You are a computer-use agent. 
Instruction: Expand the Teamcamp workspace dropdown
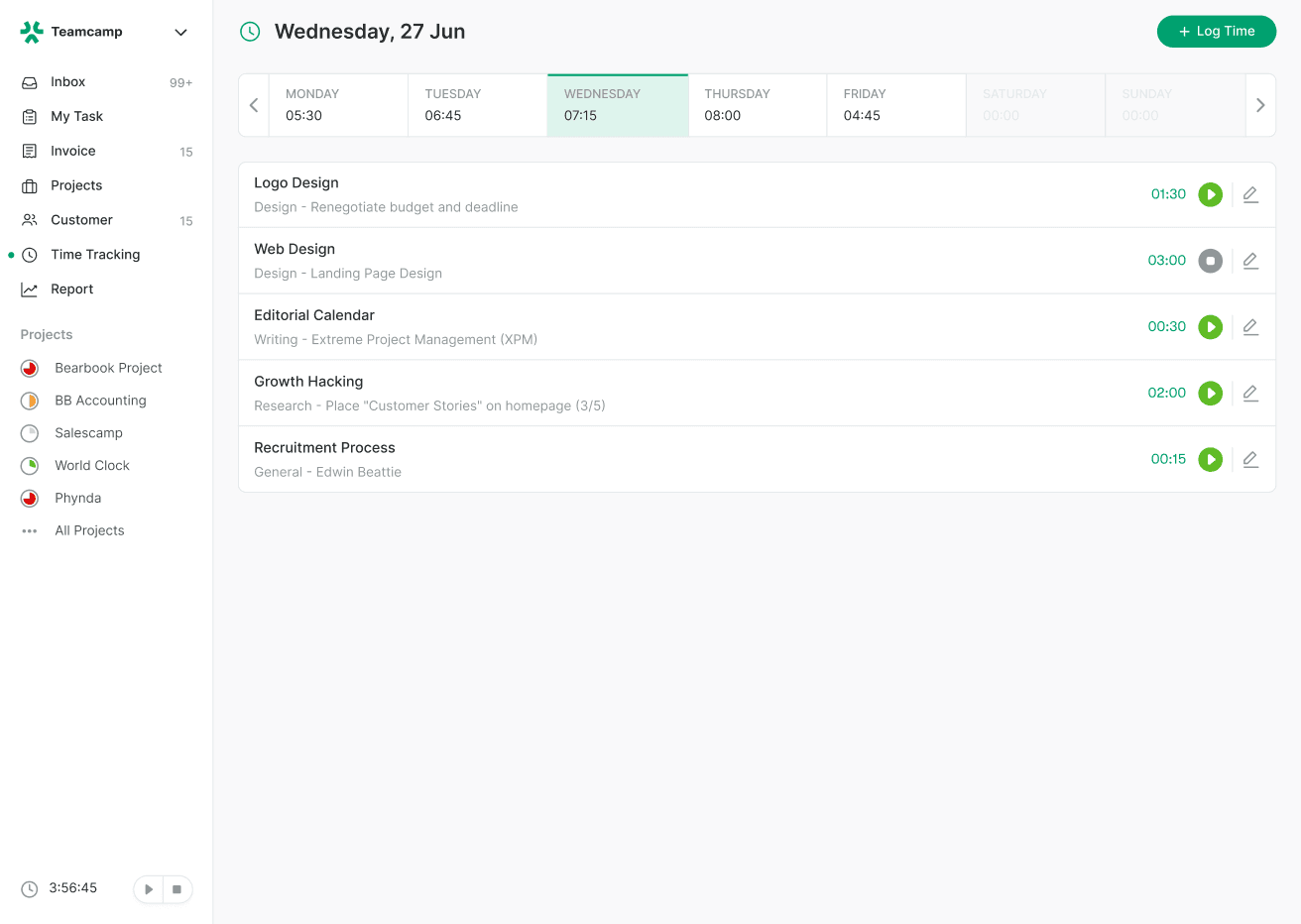pyautogui.click(x=180, y=32)
